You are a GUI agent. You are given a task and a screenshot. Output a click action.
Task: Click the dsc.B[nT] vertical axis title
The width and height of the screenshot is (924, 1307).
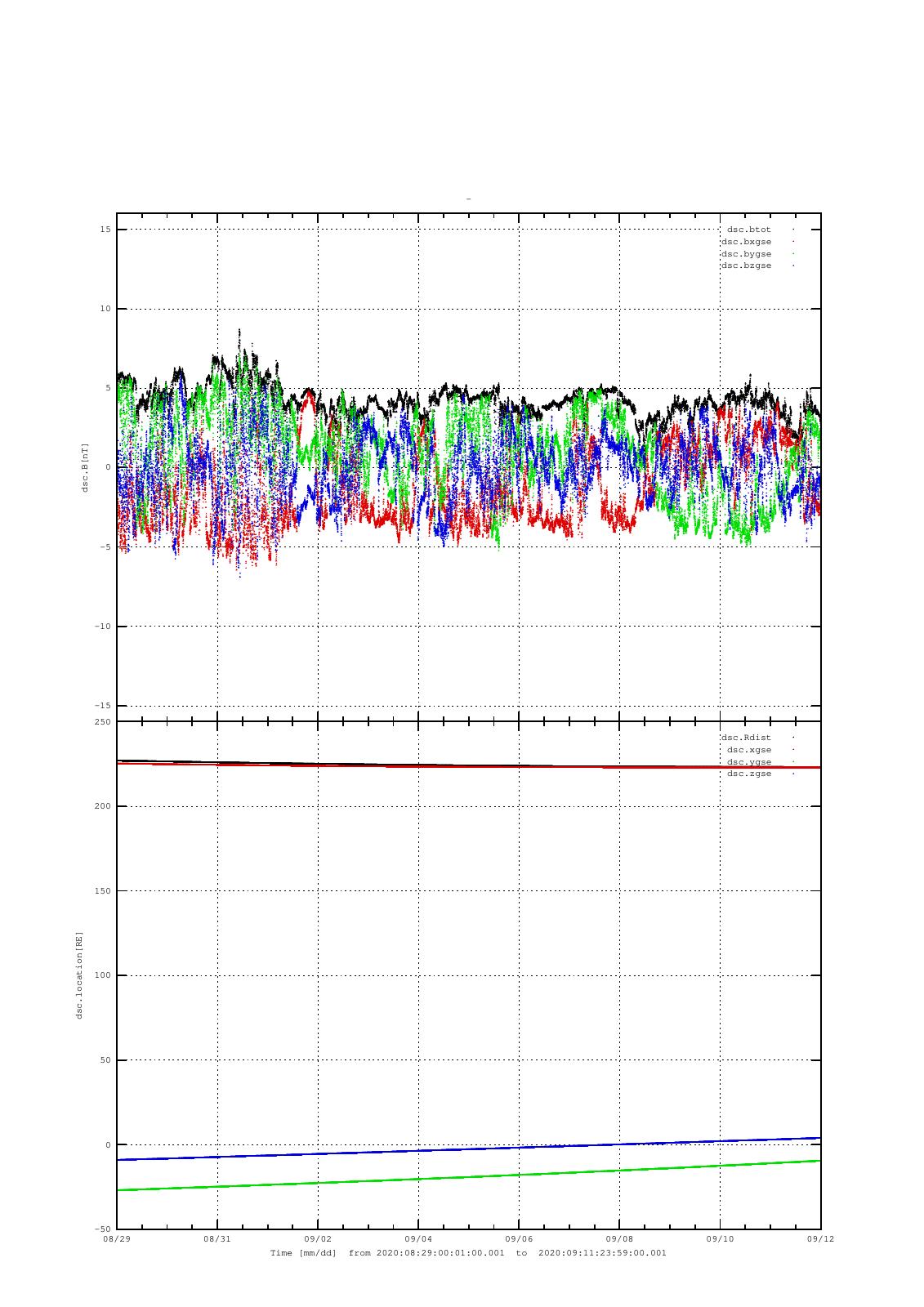(85, 467)
